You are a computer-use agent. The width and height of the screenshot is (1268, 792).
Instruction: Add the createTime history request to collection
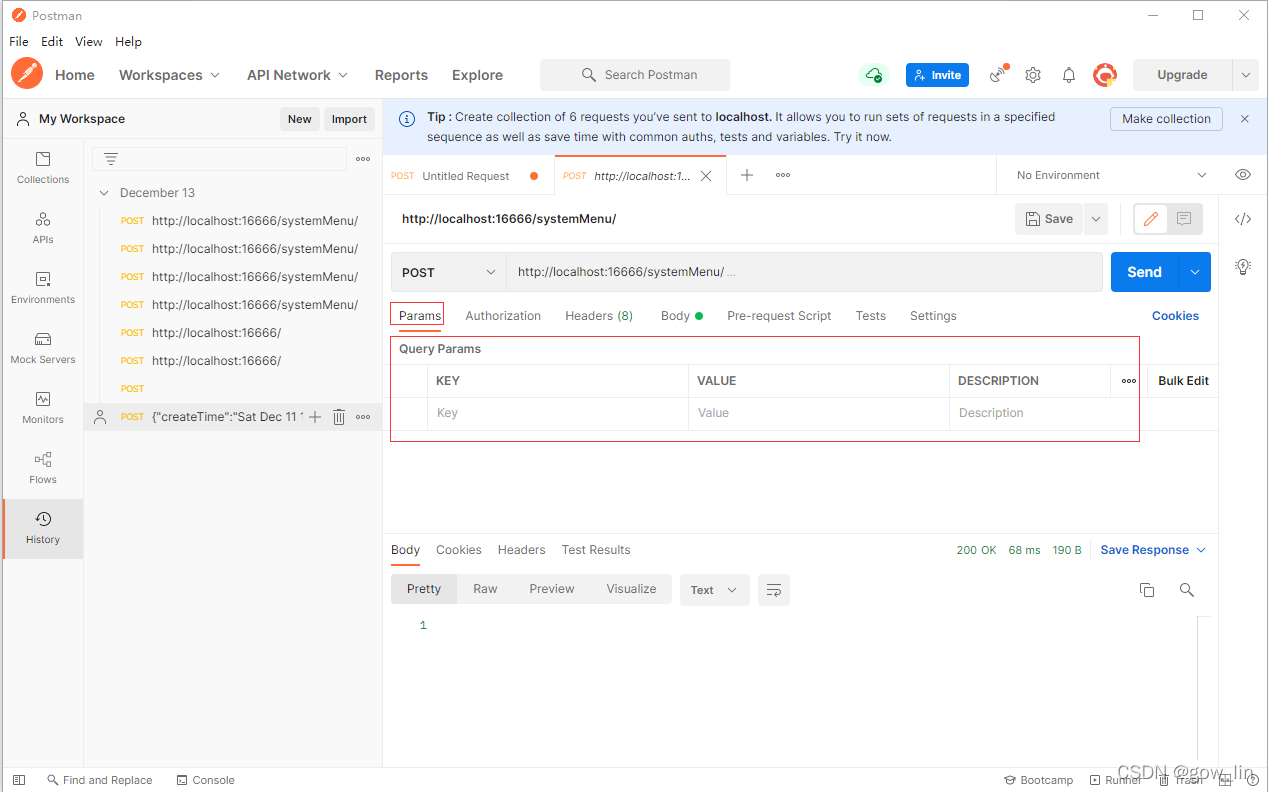(x=315, y=417)
